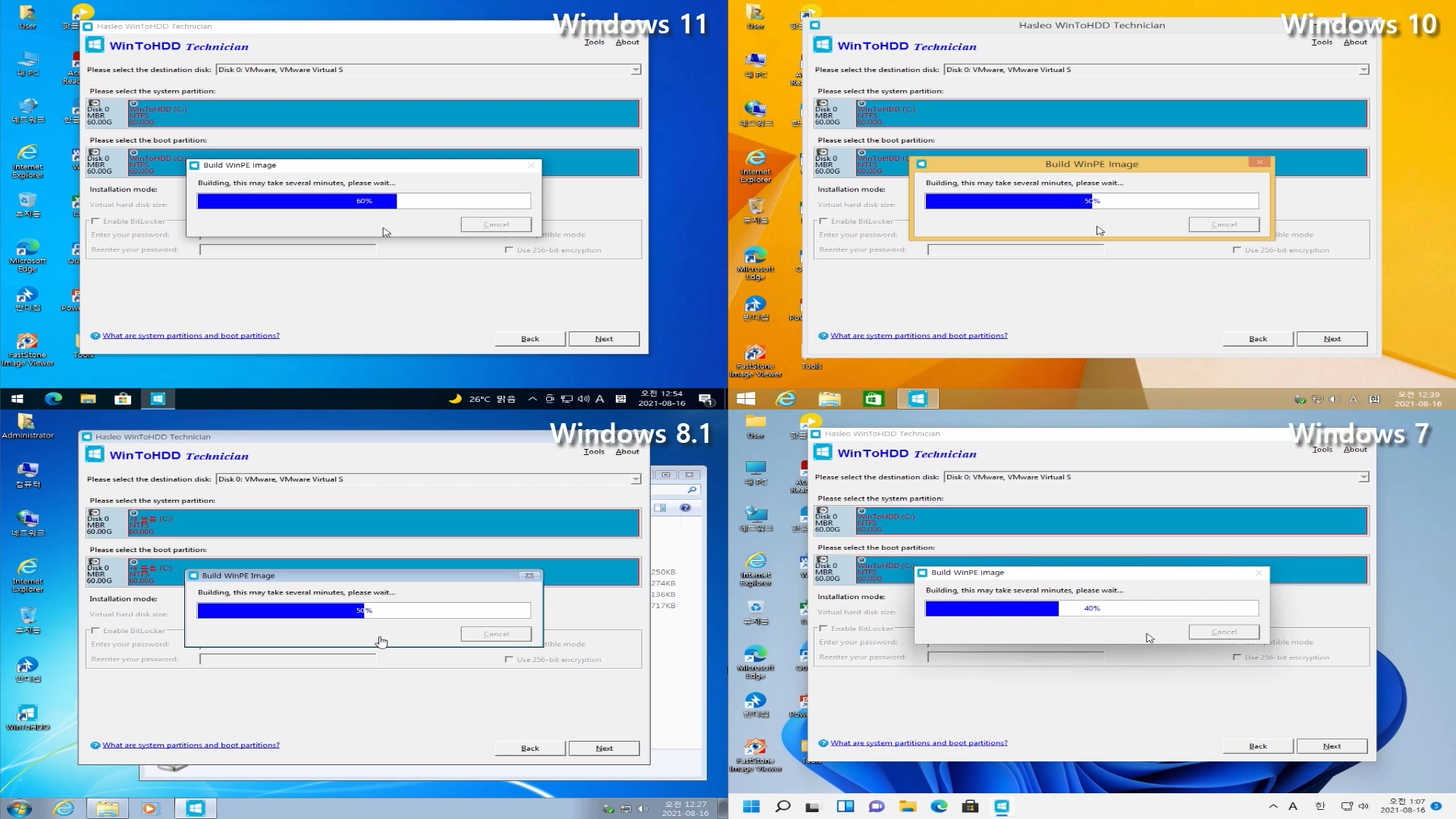The height and width of the screenshot is (819, 1456).
Task: Open WinToHDD desktop shortcut in Windows 8.1 pane
Action: pyautogui.click(x=27, y=714)
